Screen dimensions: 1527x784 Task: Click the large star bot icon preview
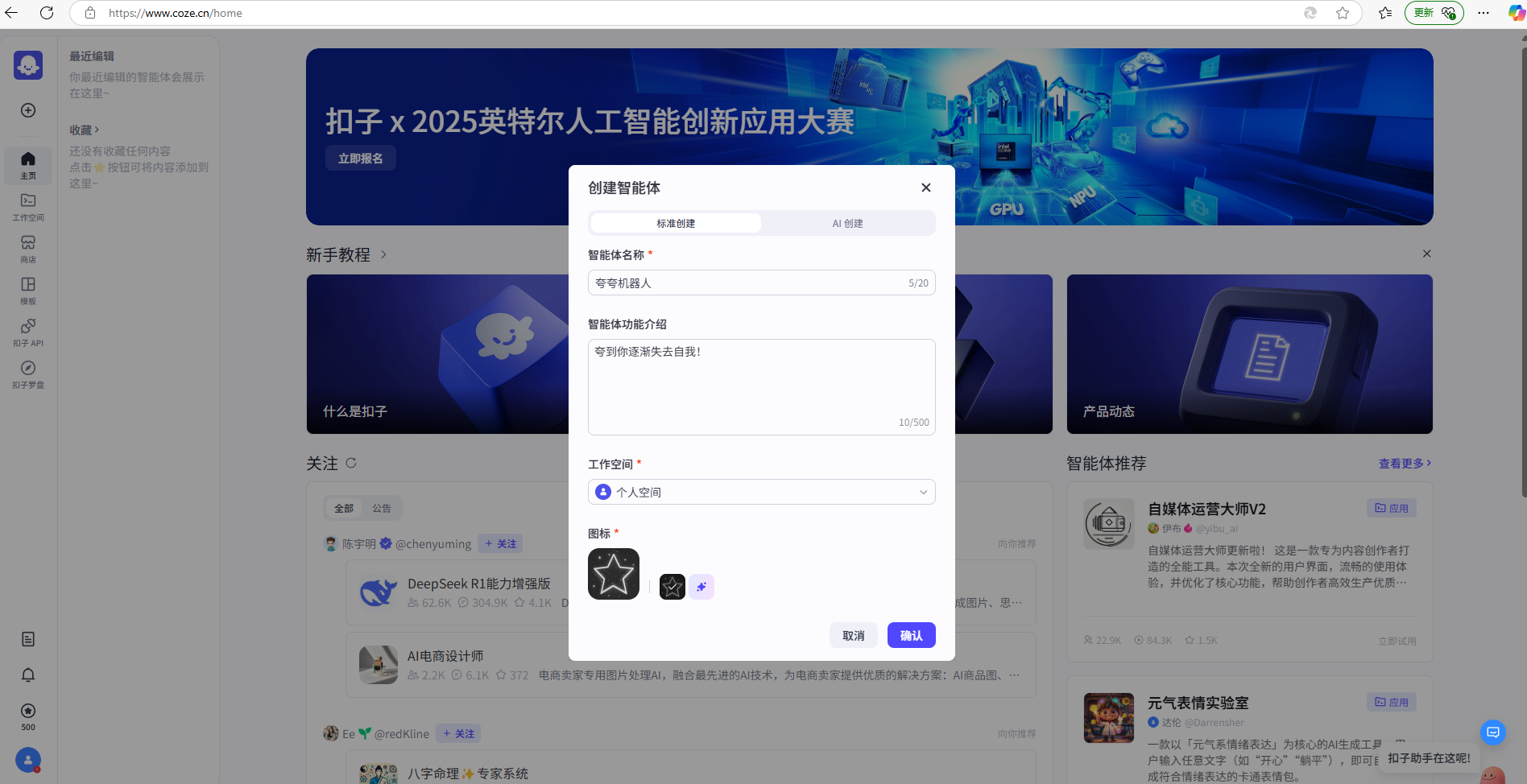614,574
